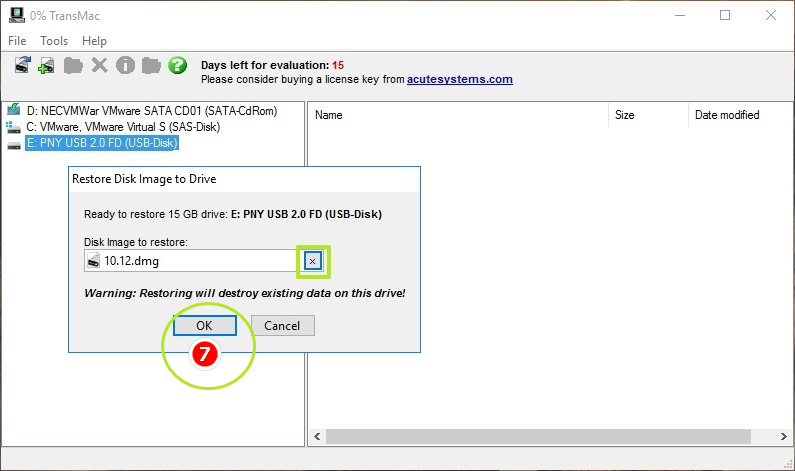The height and width of the screenshot is (471, 795).
Task: Click the dmg file icon in image field
Action: 93,261
